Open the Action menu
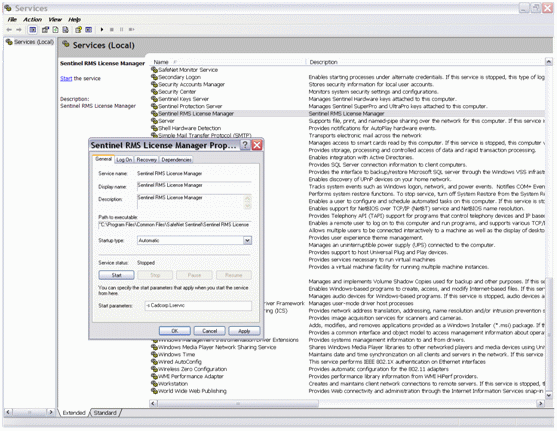 pos(32,20)
